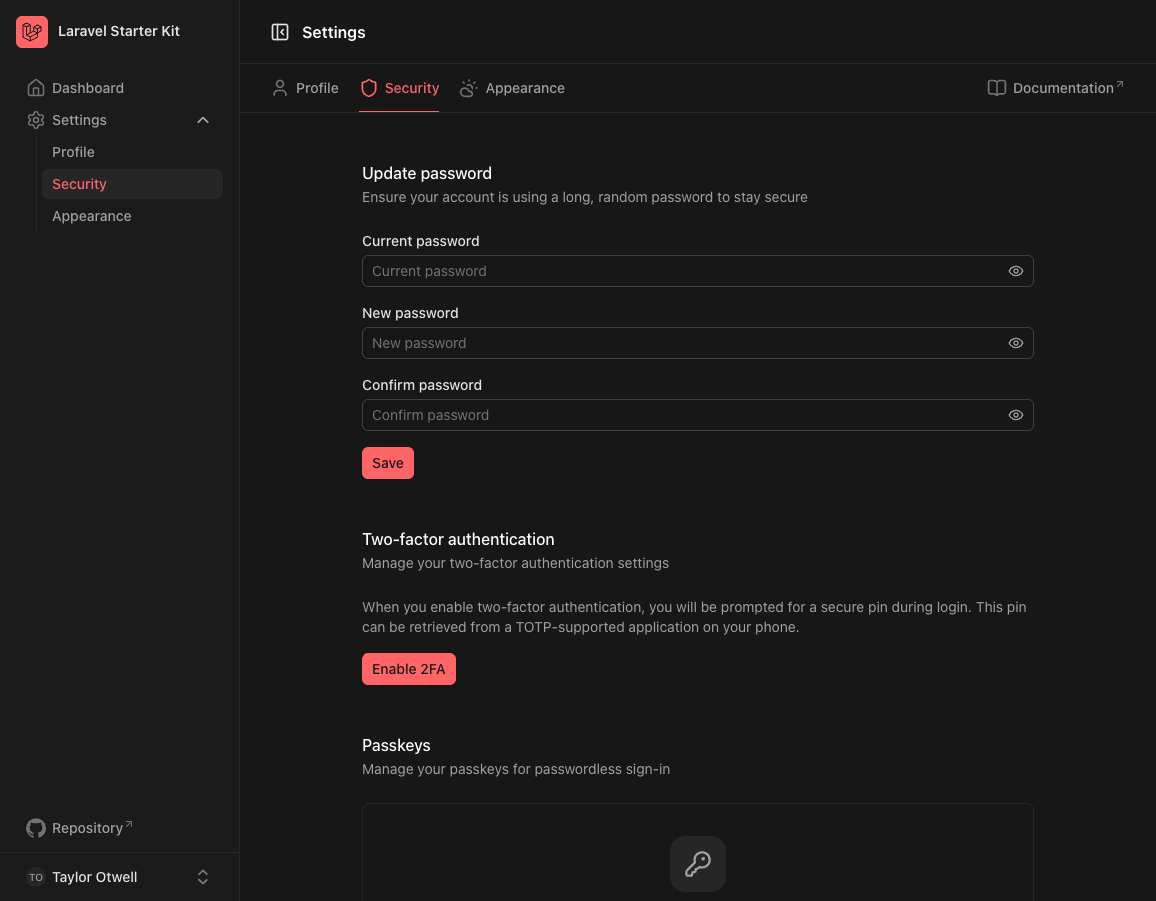Switch to the Profile tab
The width and height of the screenshot is (1156, 901).
click(305, 88)
